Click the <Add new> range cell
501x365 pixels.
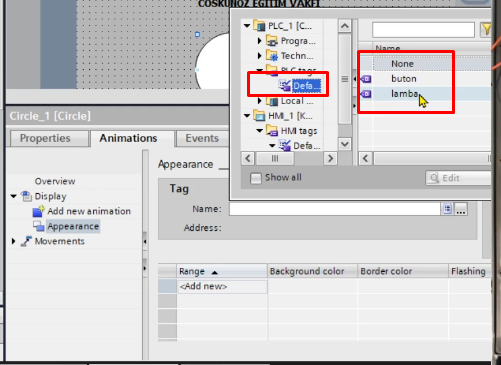coord(222,286)
